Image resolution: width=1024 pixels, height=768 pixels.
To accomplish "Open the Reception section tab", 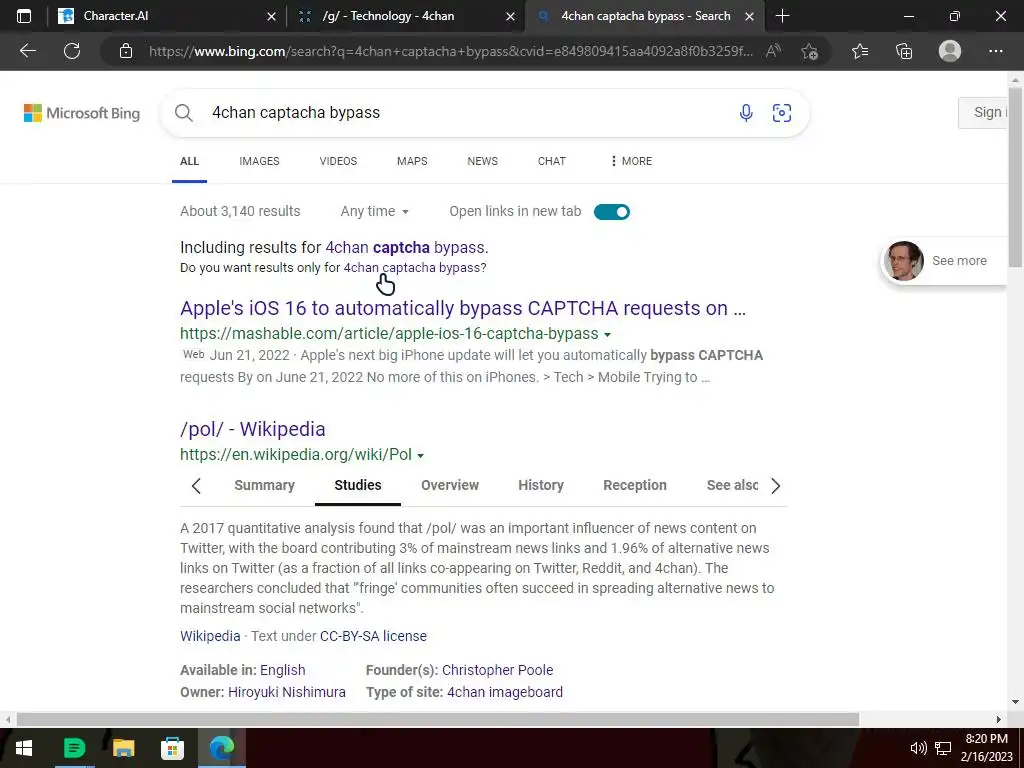I will (x=635, y=485).
